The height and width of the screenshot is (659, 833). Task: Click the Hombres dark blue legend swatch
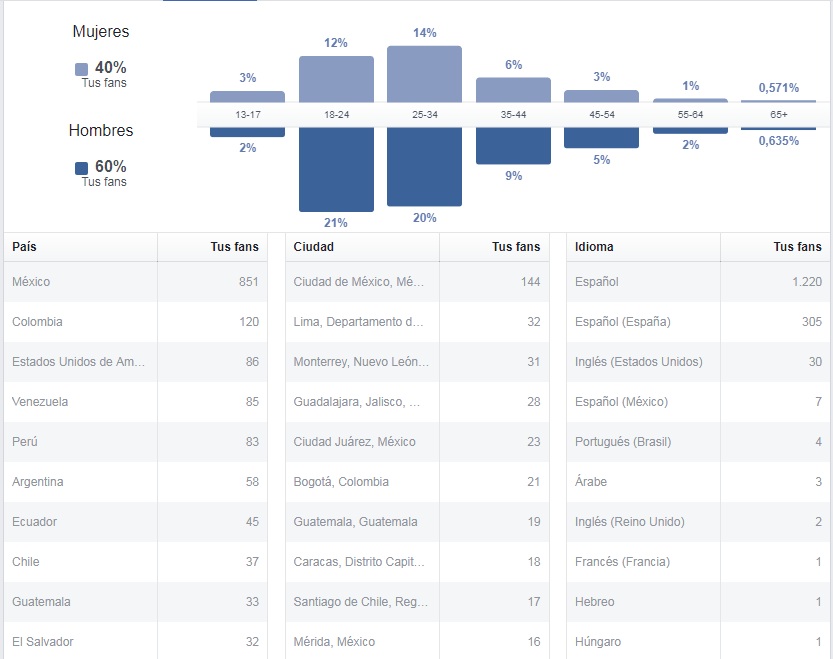[81, 168]
